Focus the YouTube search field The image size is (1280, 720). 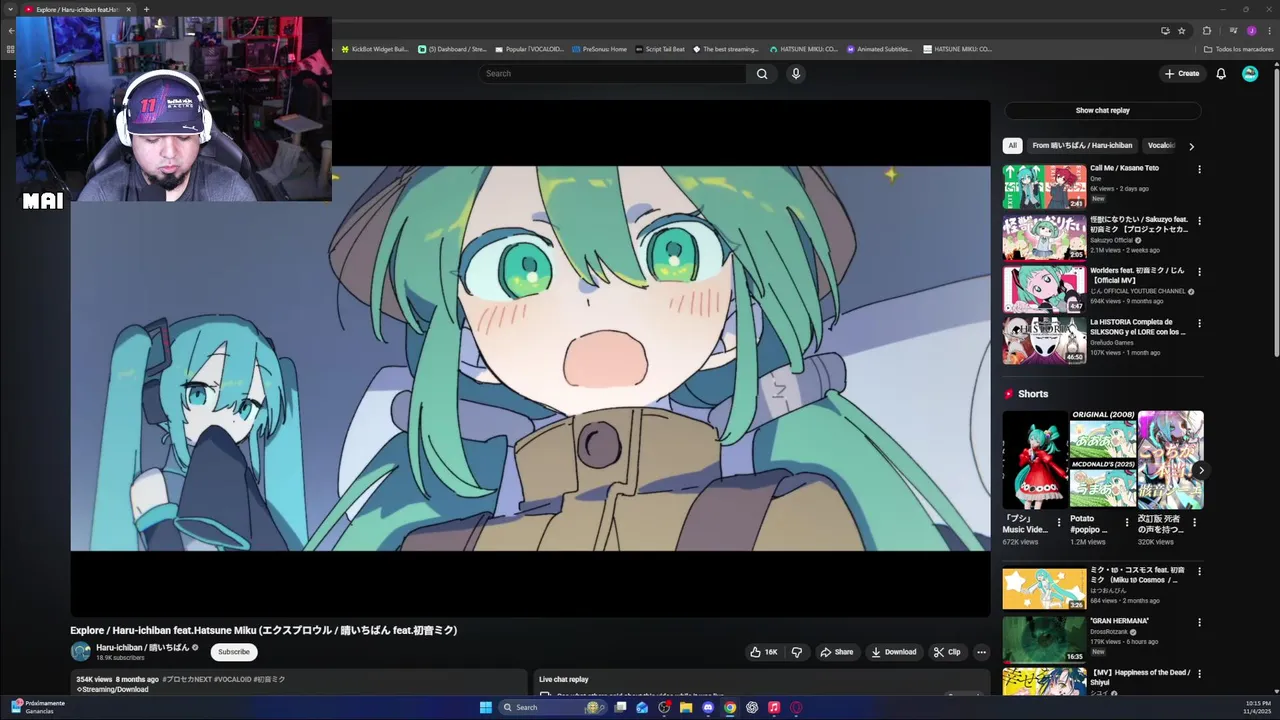(613, 73)
